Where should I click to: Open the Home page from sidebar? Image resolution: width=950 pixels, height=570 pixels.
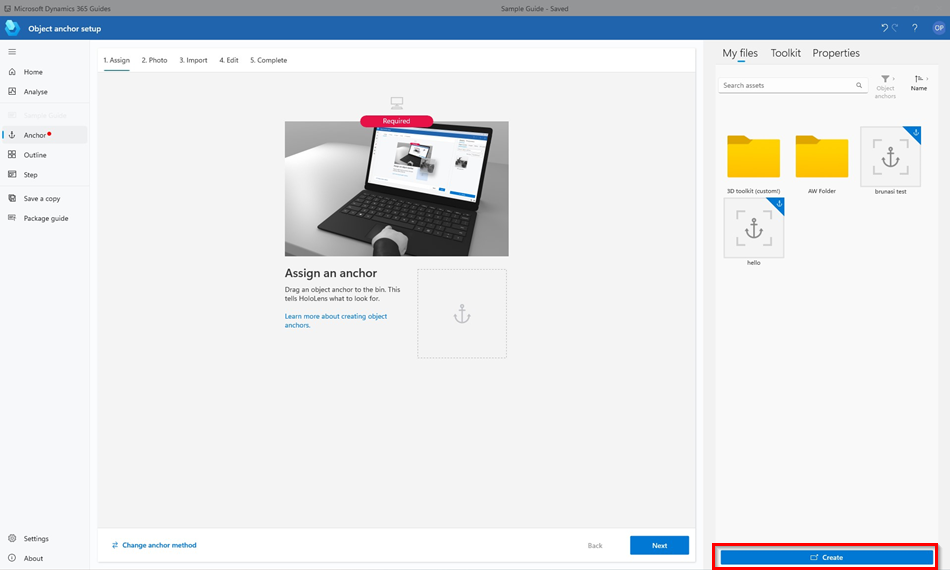(x=33, y=72)
